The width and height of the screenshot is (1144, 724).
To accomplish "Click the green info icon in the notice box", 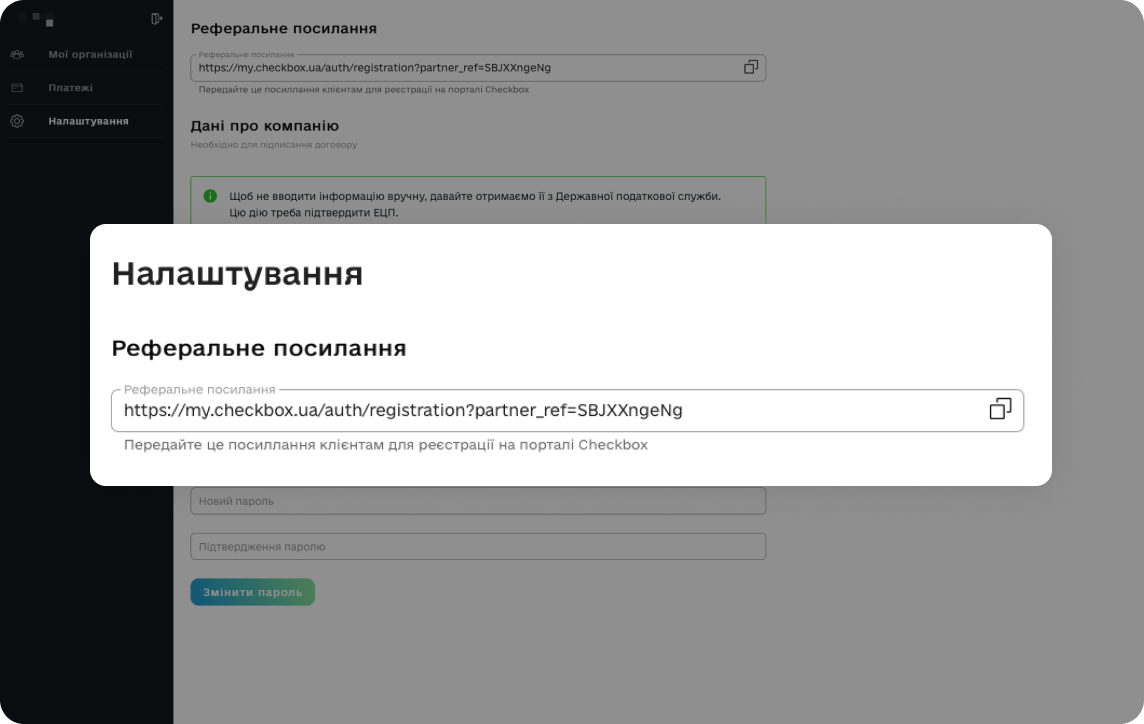I will coord(210,196).
